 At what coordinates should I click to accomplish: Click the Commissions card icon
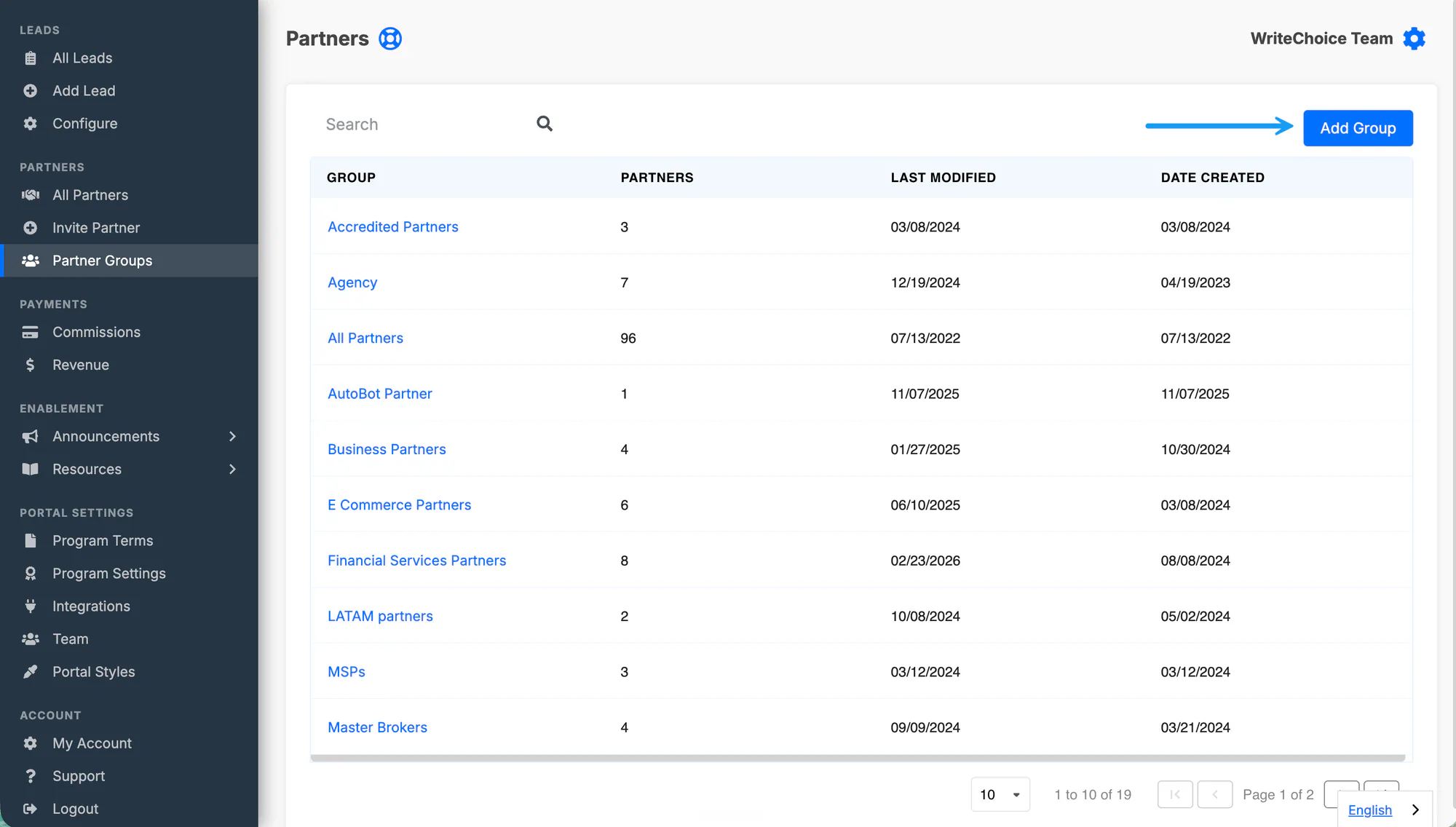point(30,332)
